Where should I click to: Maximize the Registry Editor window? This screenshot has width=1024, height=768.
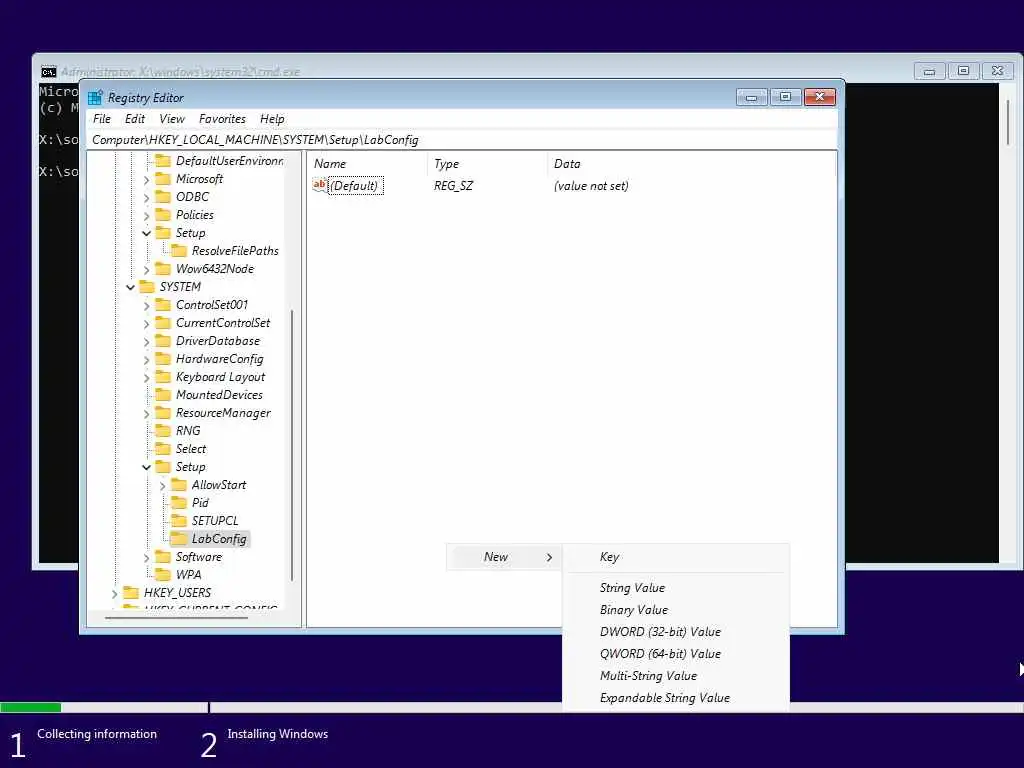pyautogui.click(x=786, y=97)
